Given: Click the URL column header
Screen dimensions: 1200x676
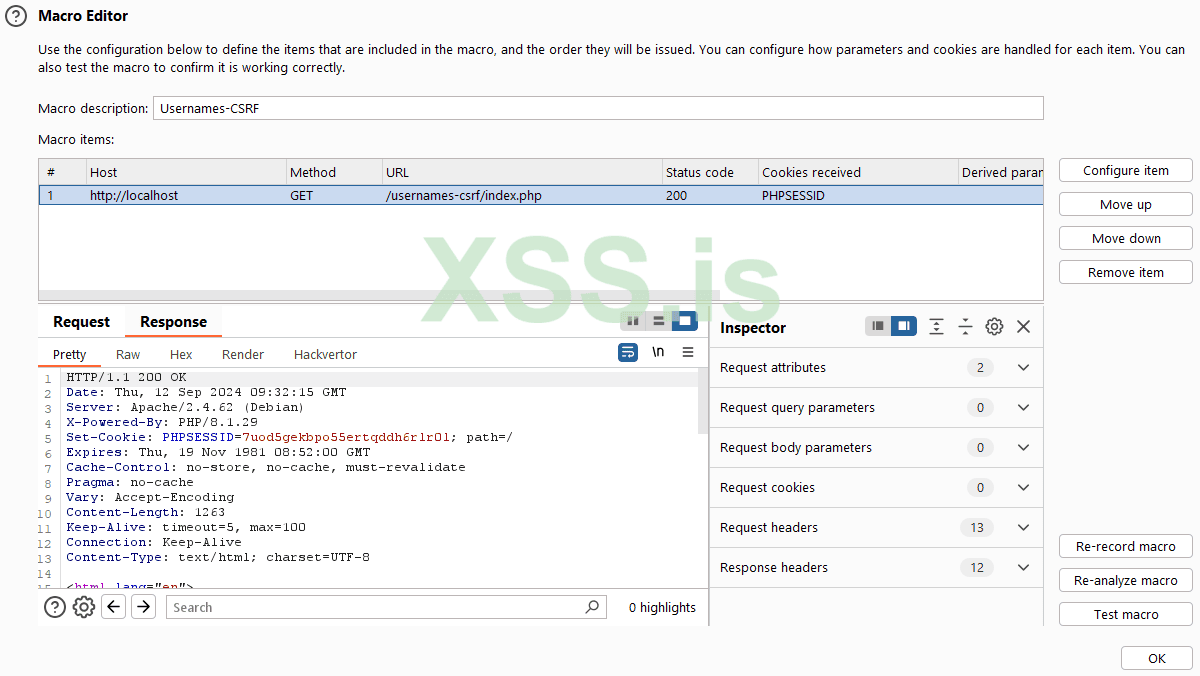Looking at the screenshot, I should pos(521,172).
